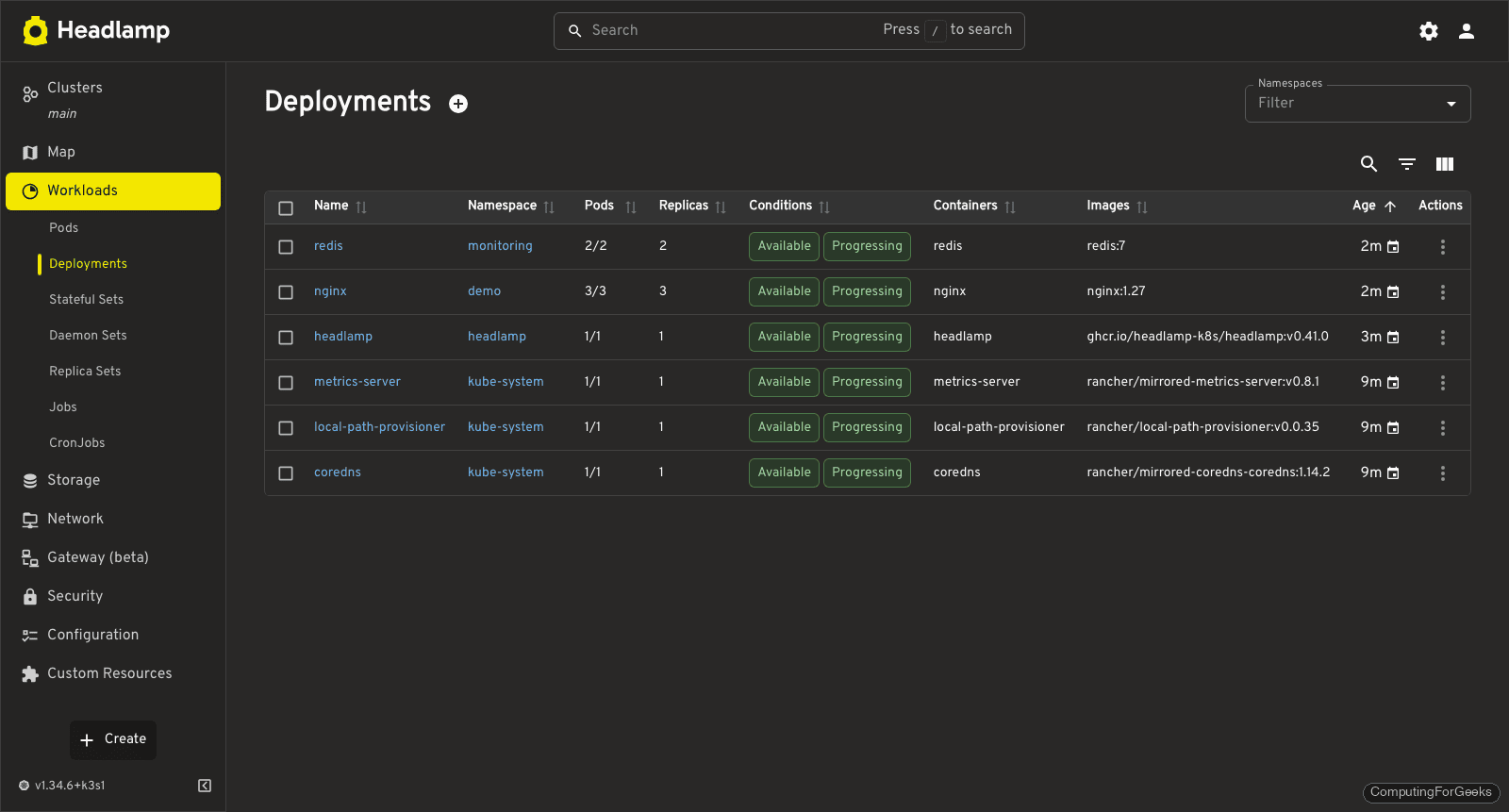Open the table search magnifier icon
Viewport: 1509px width, 812px height.
pos(1369,164)
